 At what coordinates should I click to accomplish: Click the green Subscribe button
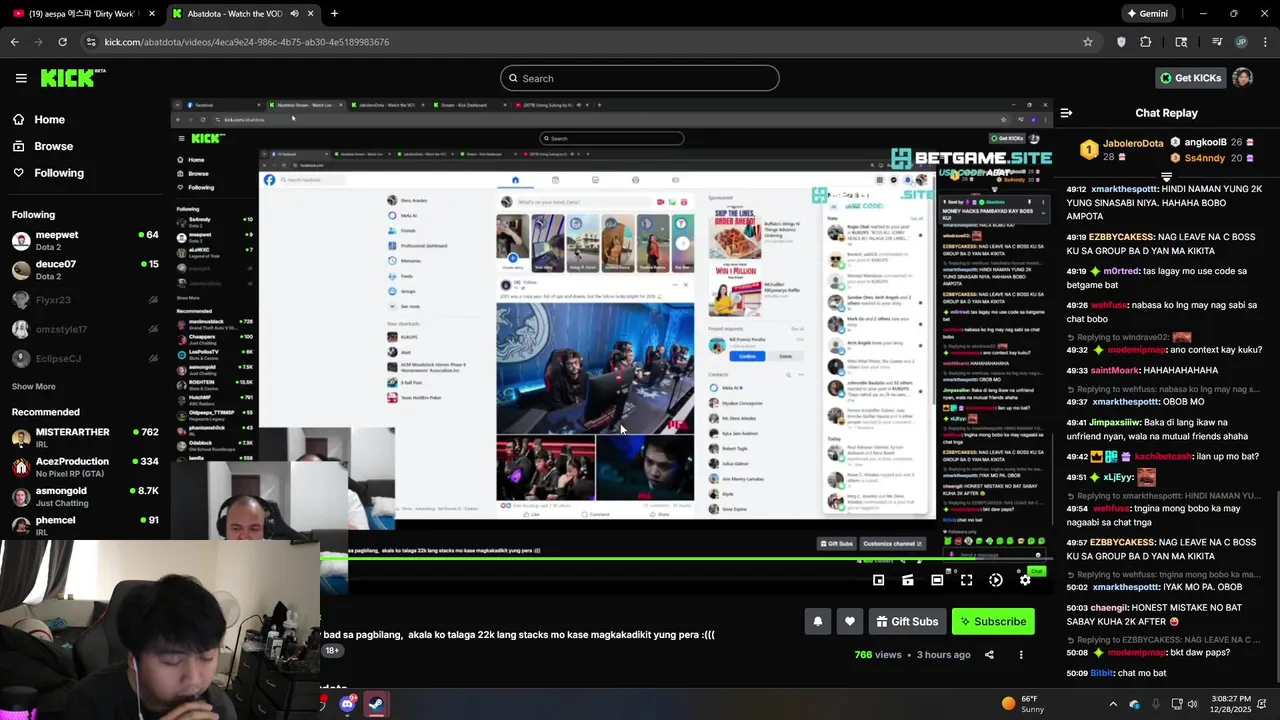pos(993,622)
